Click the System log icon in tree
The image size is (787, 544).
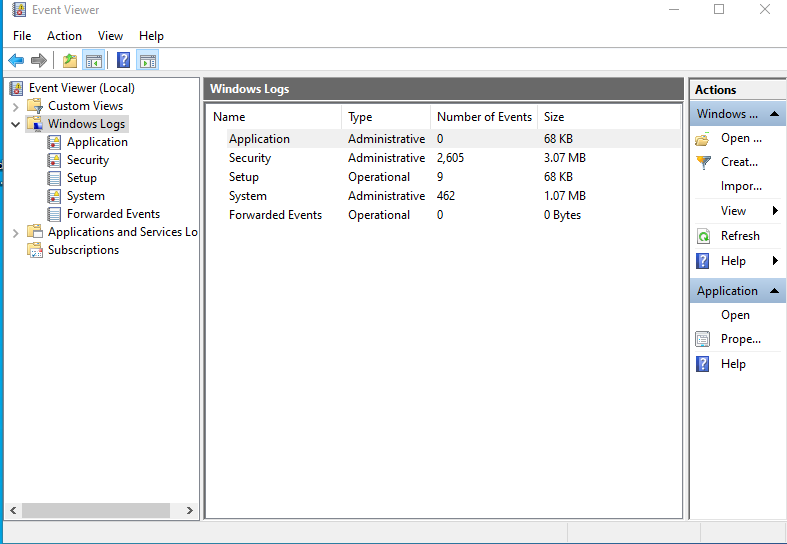pos(54,196)
